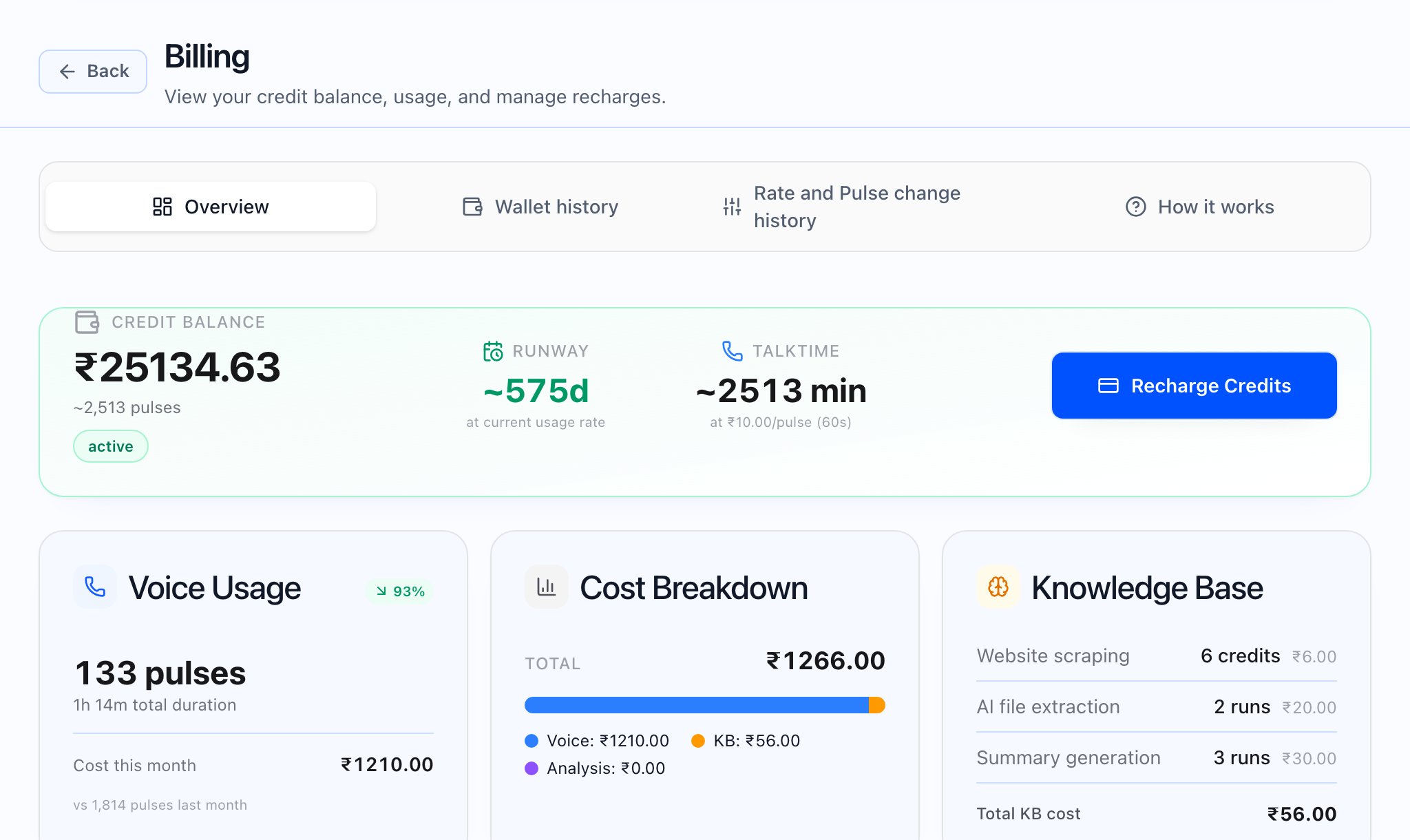Viewport: 1410px width, 840px height.
Task: Click the Credit Balance wallet icon
Action: 87,322
